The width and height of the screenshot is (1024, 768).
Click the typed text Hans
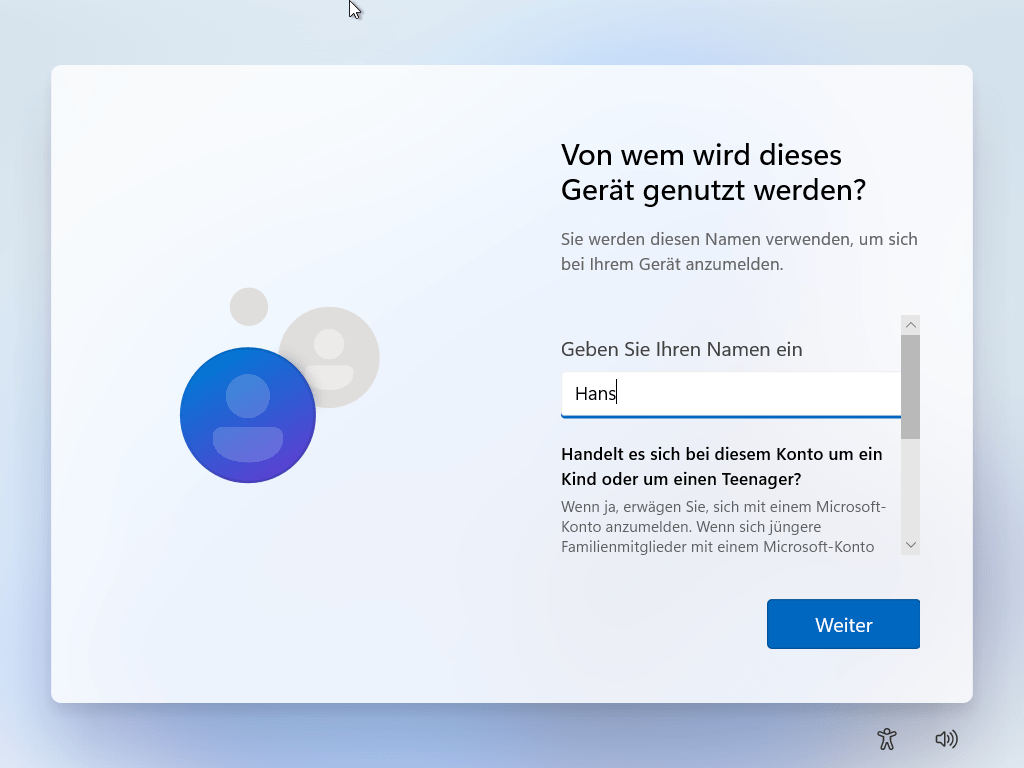595,394
